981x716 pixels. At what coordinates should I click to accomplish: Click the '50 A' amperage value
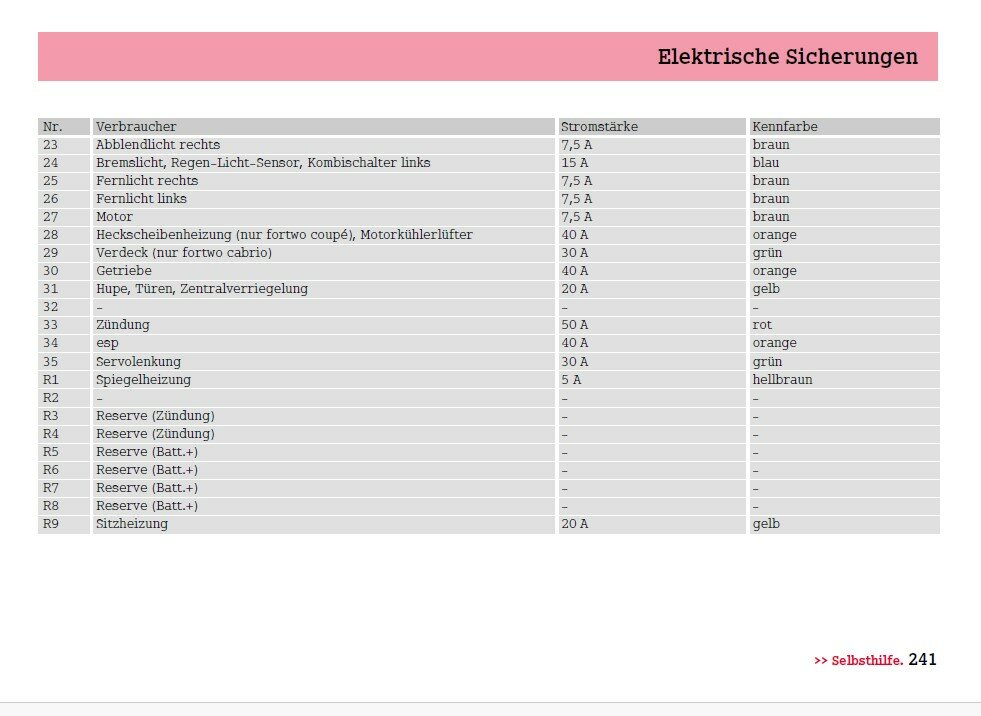point(574,325)
